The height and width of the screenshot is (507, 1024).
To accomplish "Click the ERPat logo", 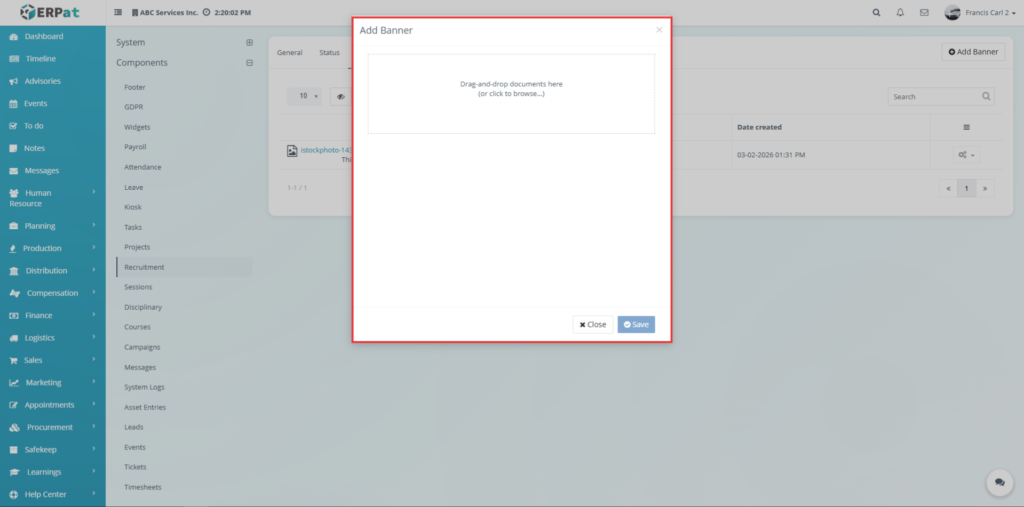I will click(x=50, y=12).
